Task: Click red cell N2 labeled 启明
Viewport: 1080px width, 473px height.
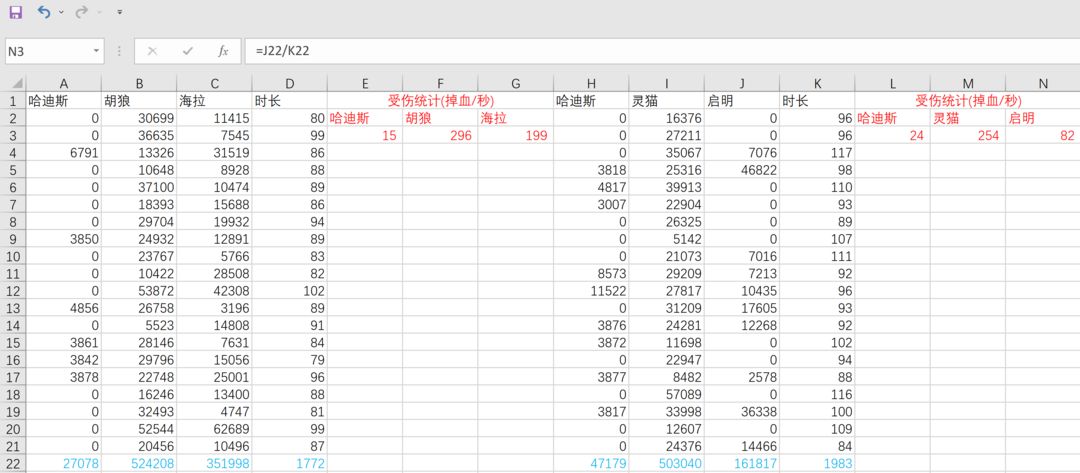Action: point(1043,118)
